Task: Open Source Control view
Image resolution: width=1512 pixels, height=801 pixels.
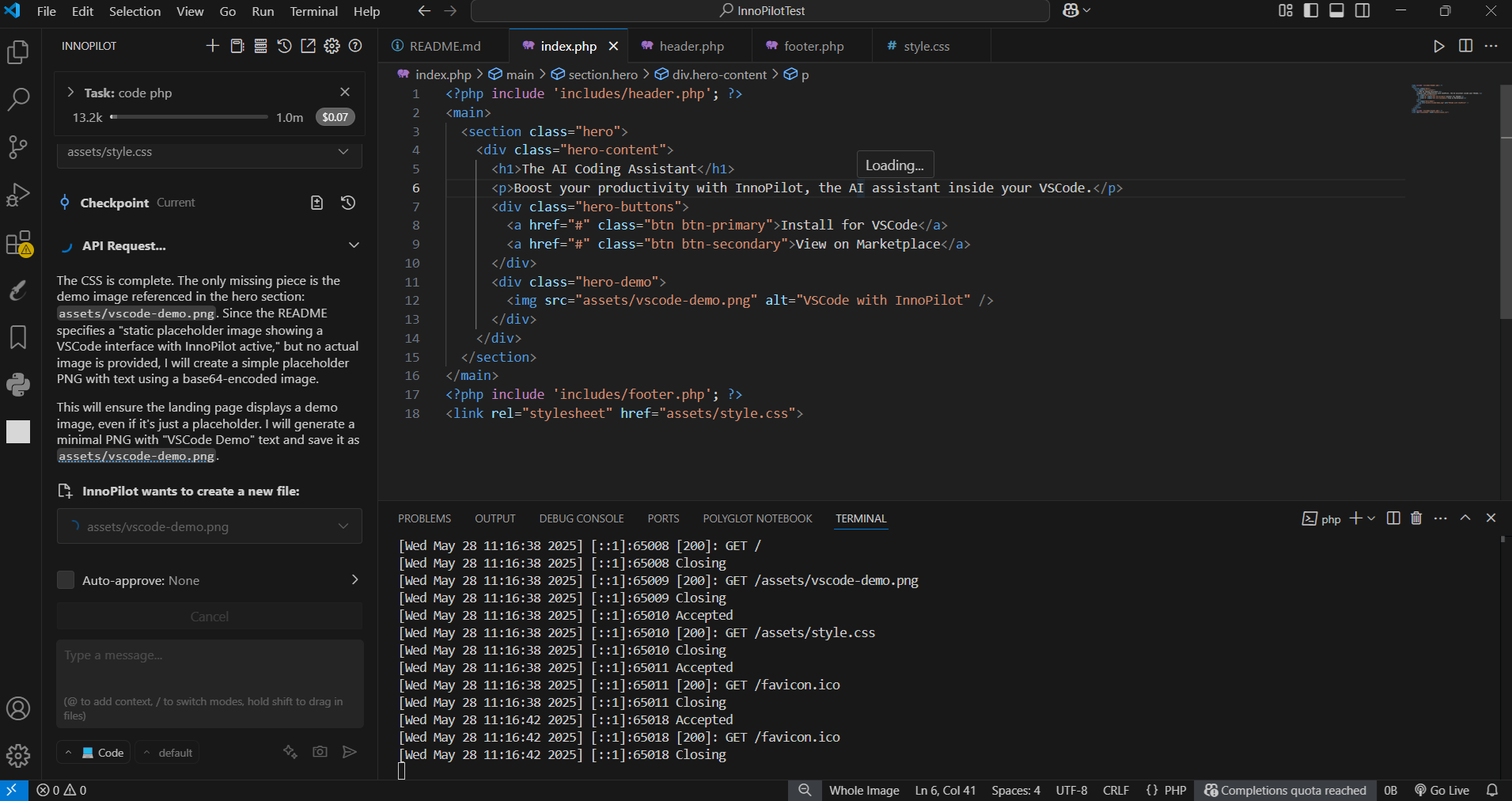Action: [18, 147]
